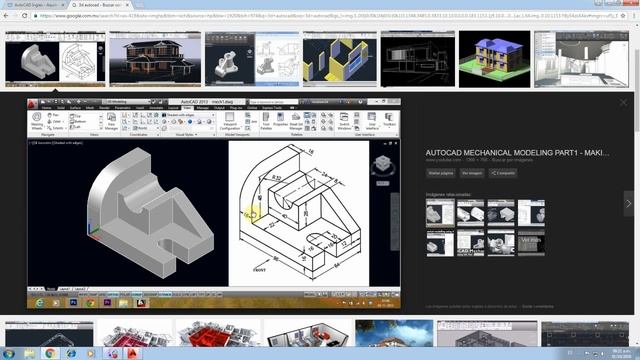The height and width of the screenshot is (360, 640).
Task: Launch Internet Explorer from the taskbar
Action: point(71,353)
